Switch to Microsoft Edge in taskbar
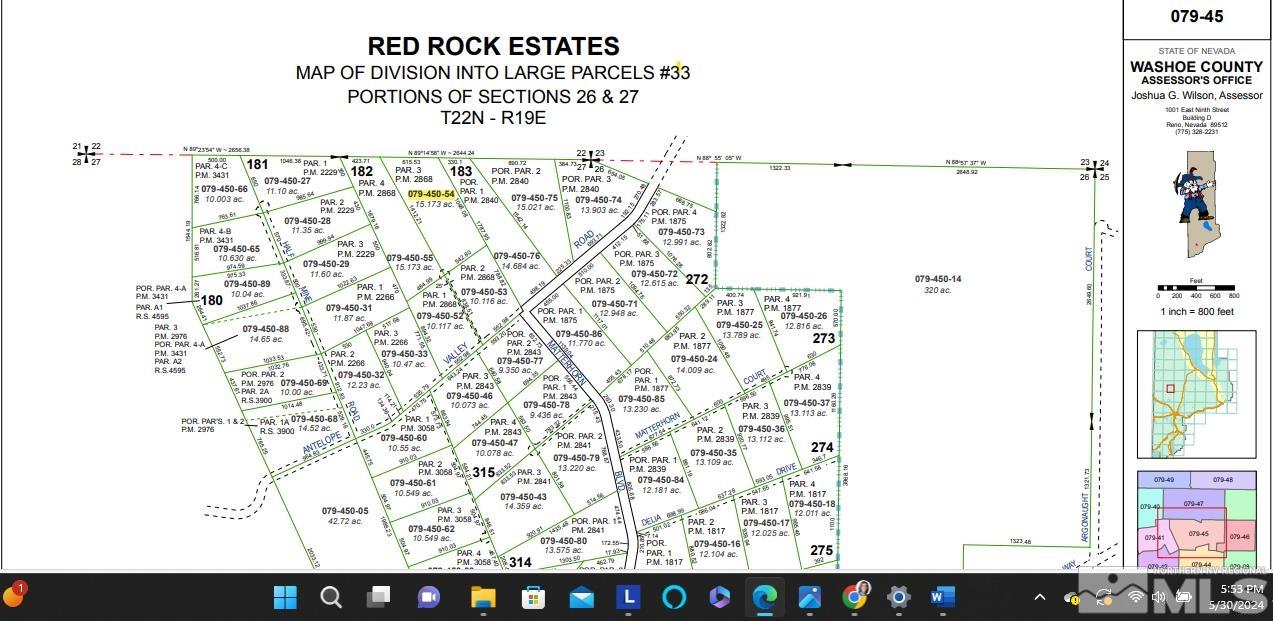This screenshot has height=621, width=1273. (765, 597)
